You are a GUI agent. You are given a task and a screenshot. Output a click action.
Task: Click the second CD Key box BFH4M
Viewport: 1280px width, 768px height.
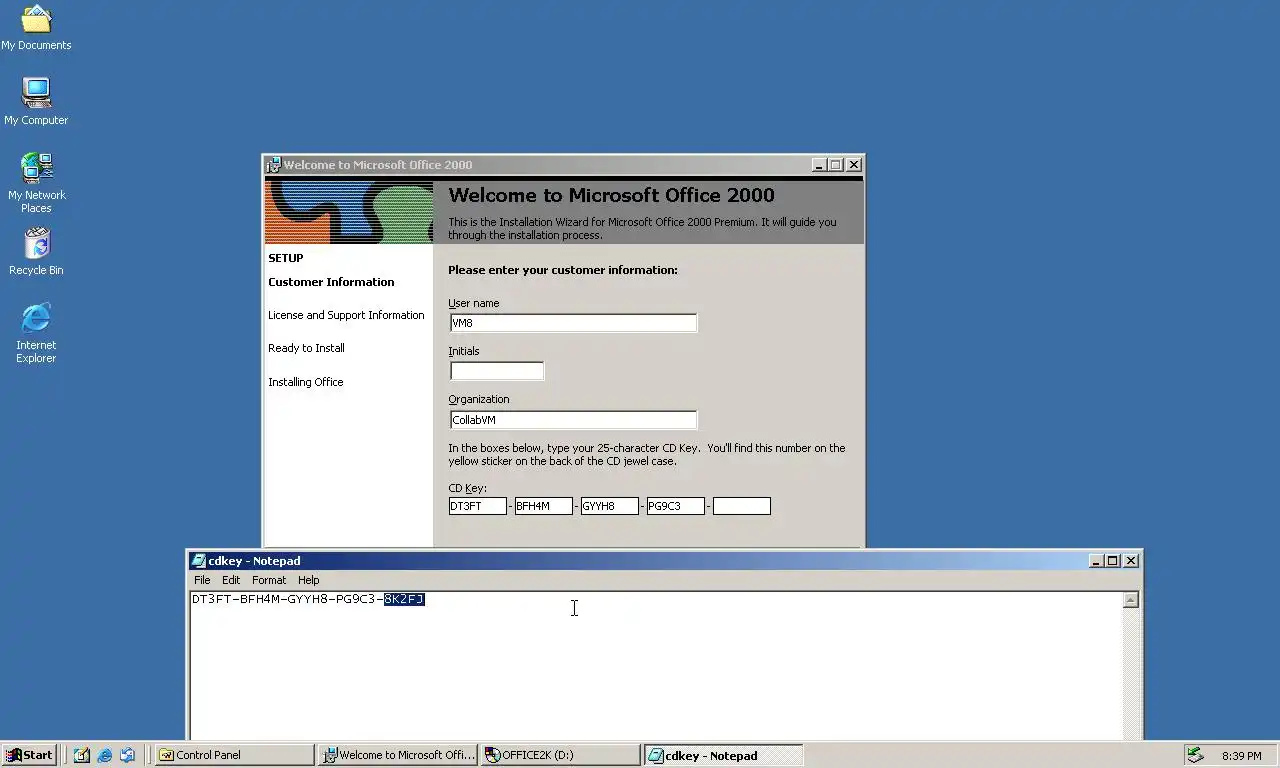tap(544, 506)
